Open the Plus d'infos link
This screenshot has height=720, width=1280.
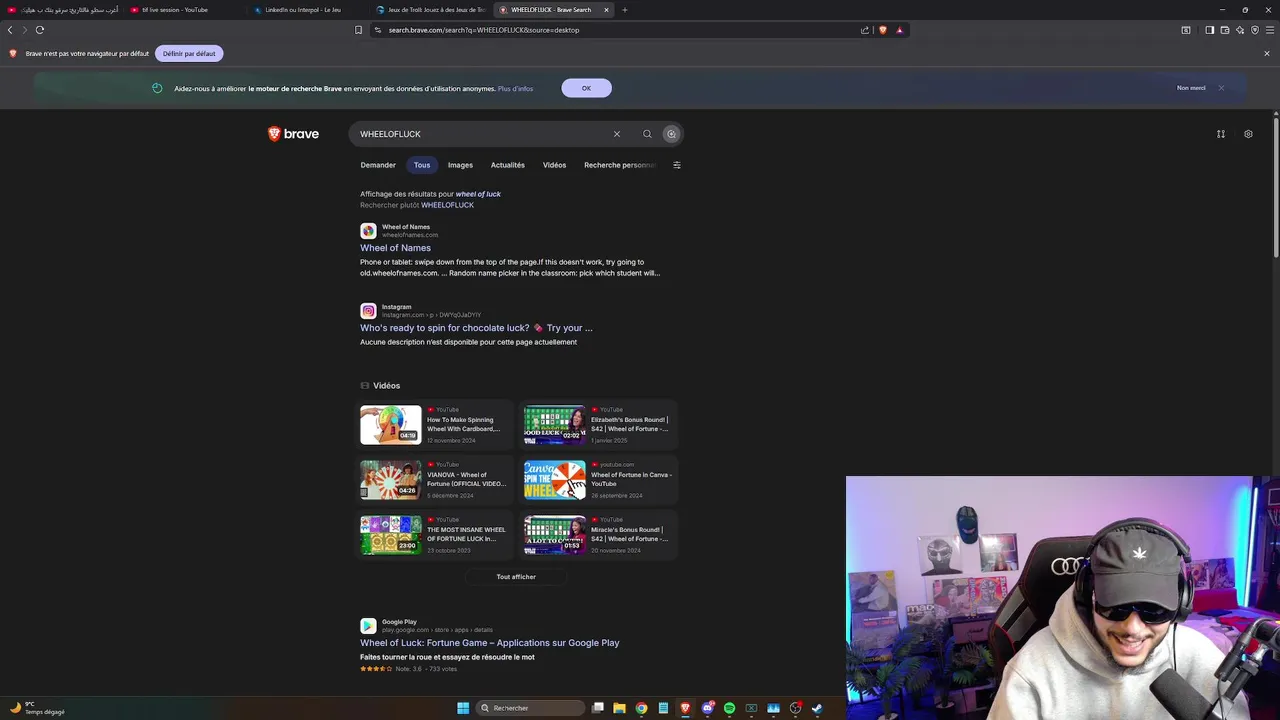point(515,89)
